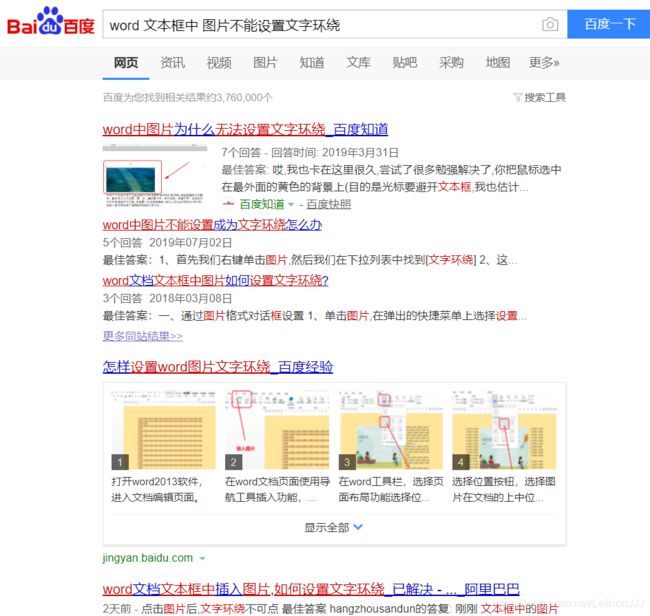Click step caption 选择位置按钮
This screenshot has height=616, width=650.
504,490
